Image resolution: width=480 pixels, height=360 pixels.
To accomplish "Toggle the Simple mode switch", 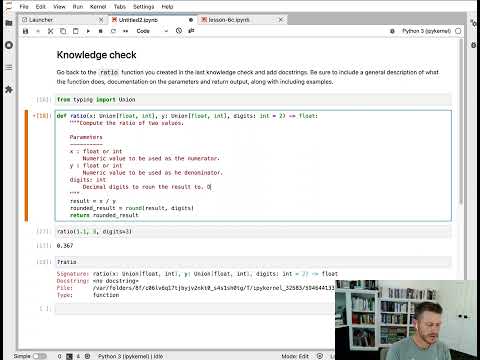I will (x=40, y=356).
